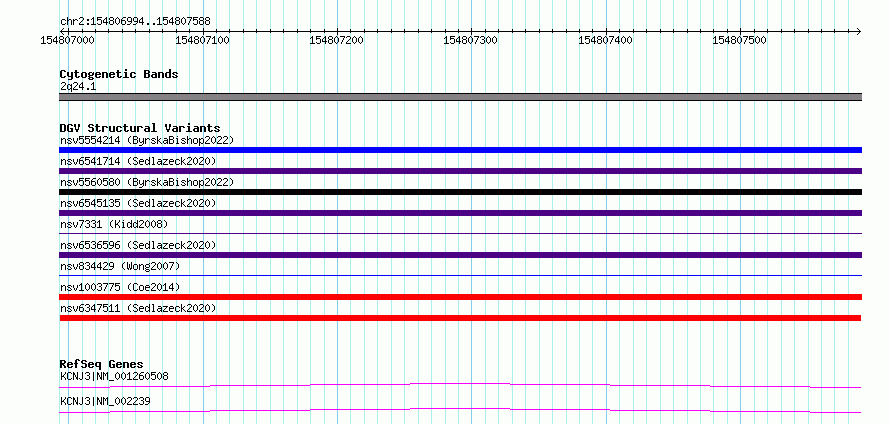Click the nsv1003775 (Coe2014) label
Screen dimensions: 890x424
[120, 287]
